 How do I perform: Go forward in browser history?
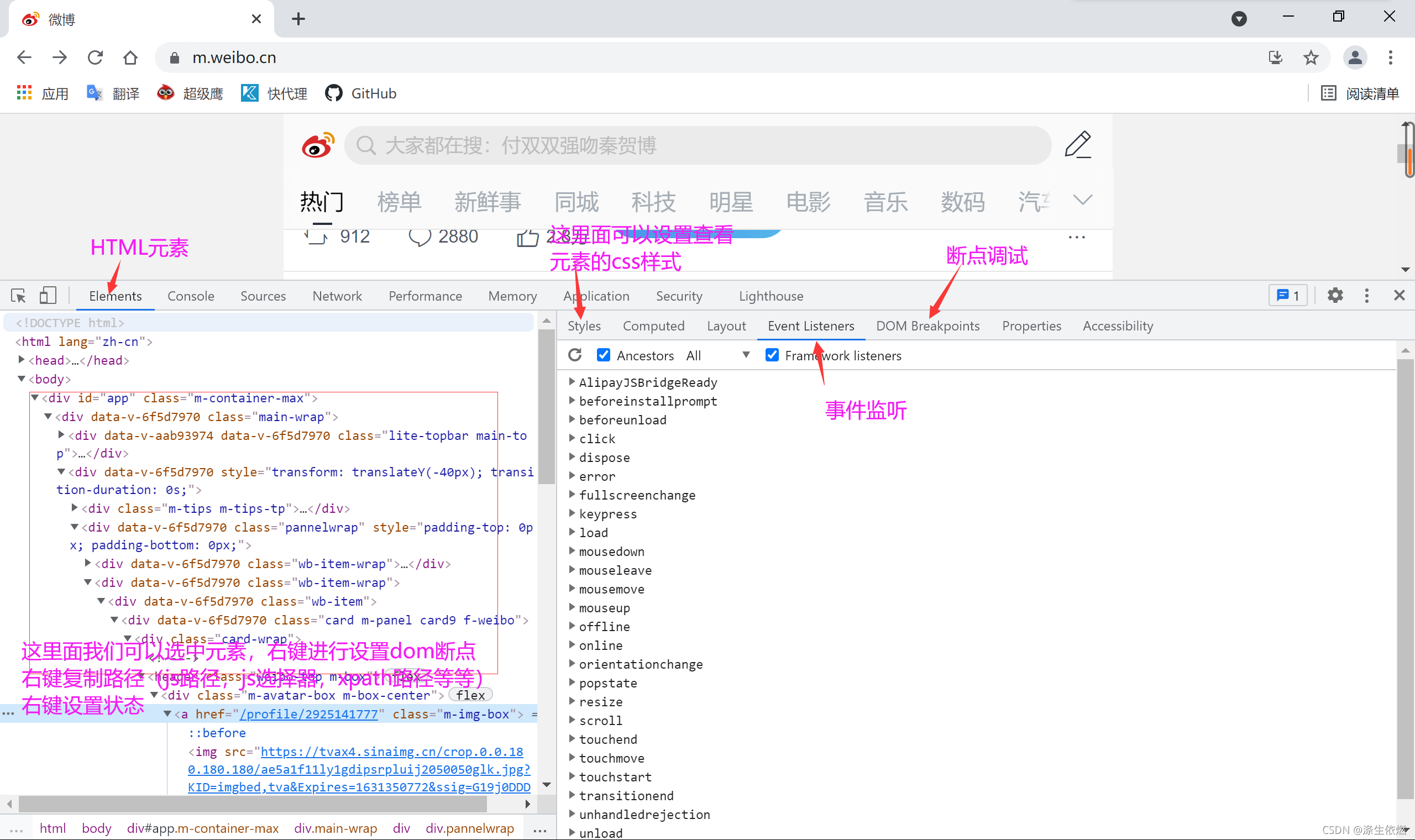pyautogui.click(x=60, y=57)
